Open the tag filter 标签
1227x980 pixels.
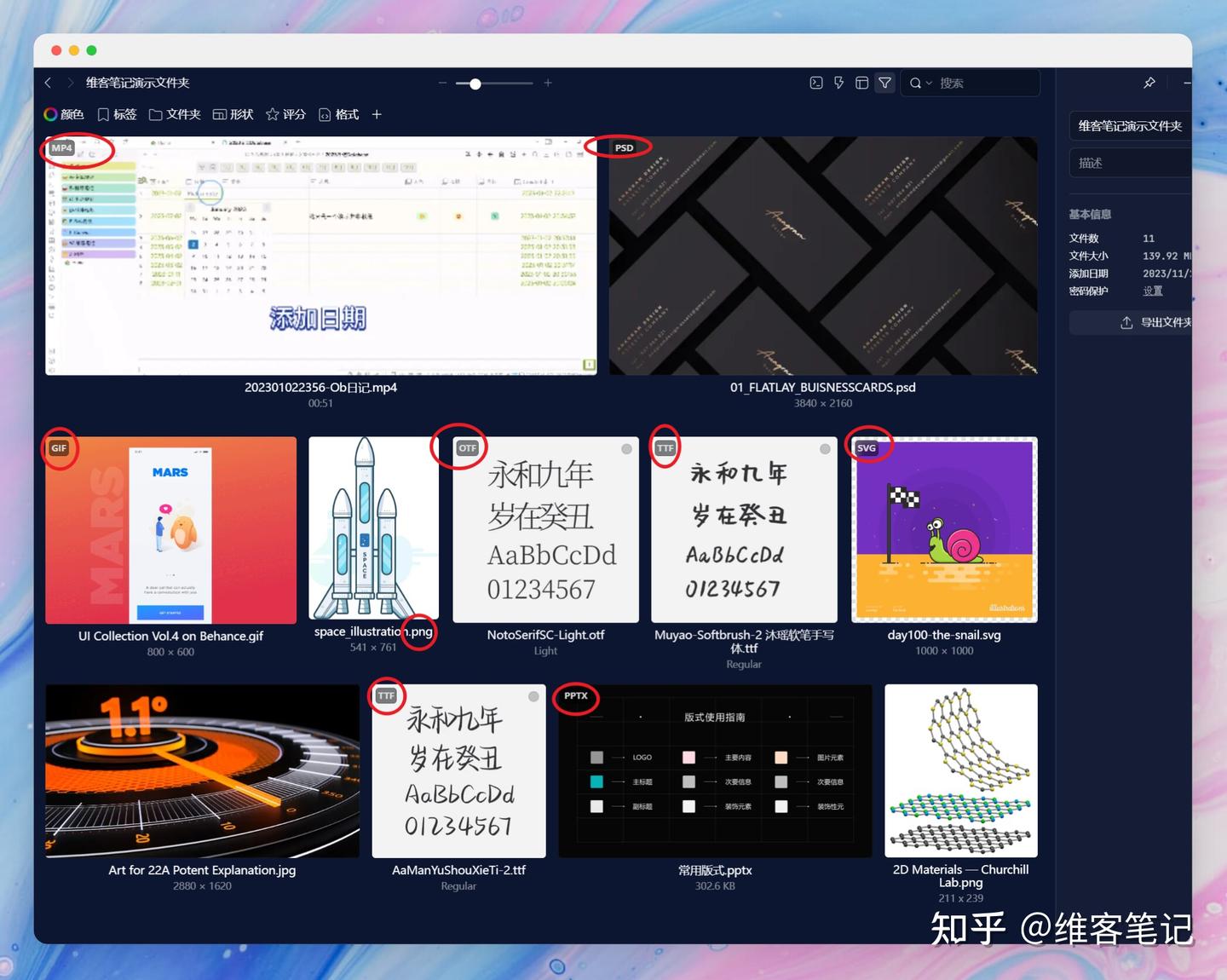(x=117, y=113)
